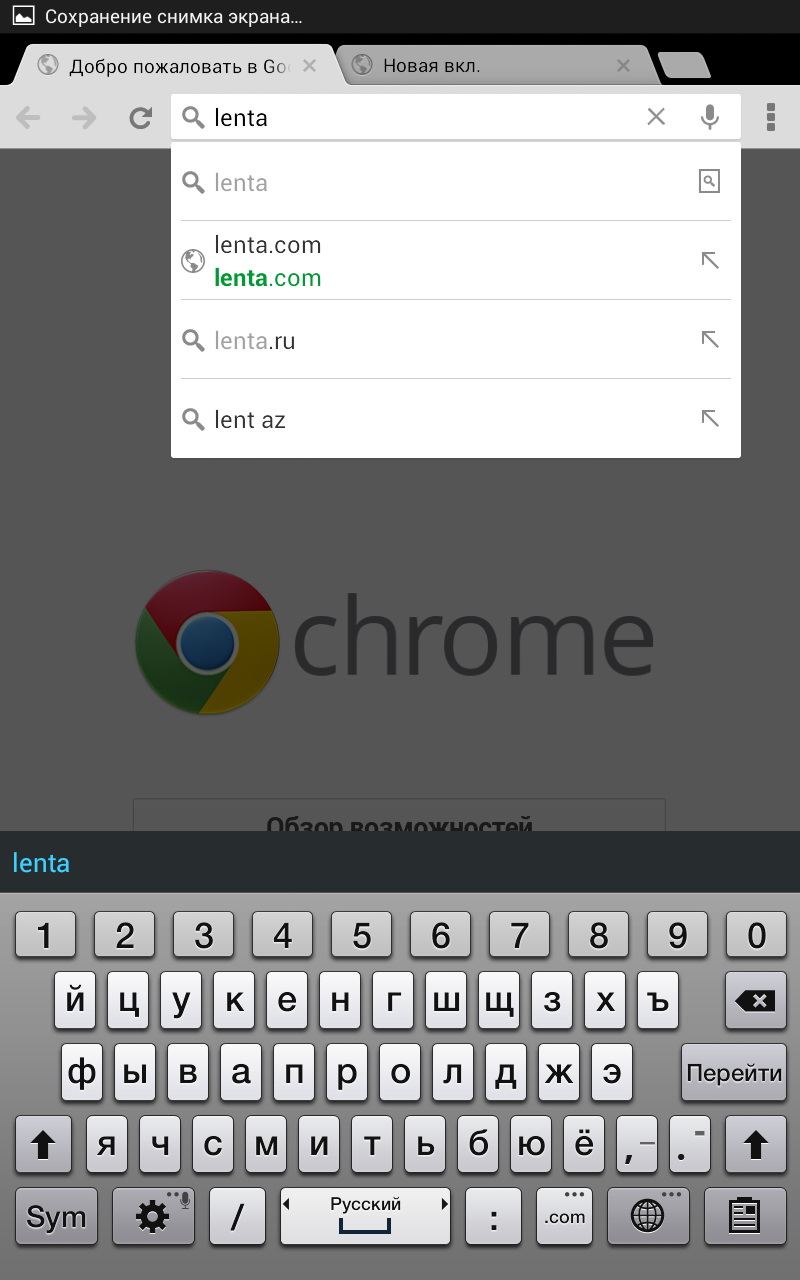800x1280 pixels.
Task: Tap the lenta word prediction above keyboard
Action: tap(41, 862)
